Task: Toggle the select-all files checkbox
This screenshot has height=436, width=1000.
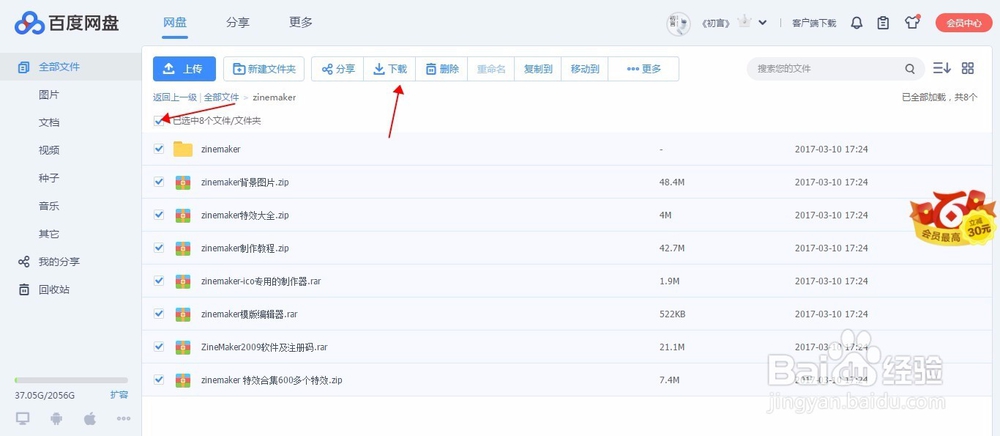Action: click(x=159, y=120)
